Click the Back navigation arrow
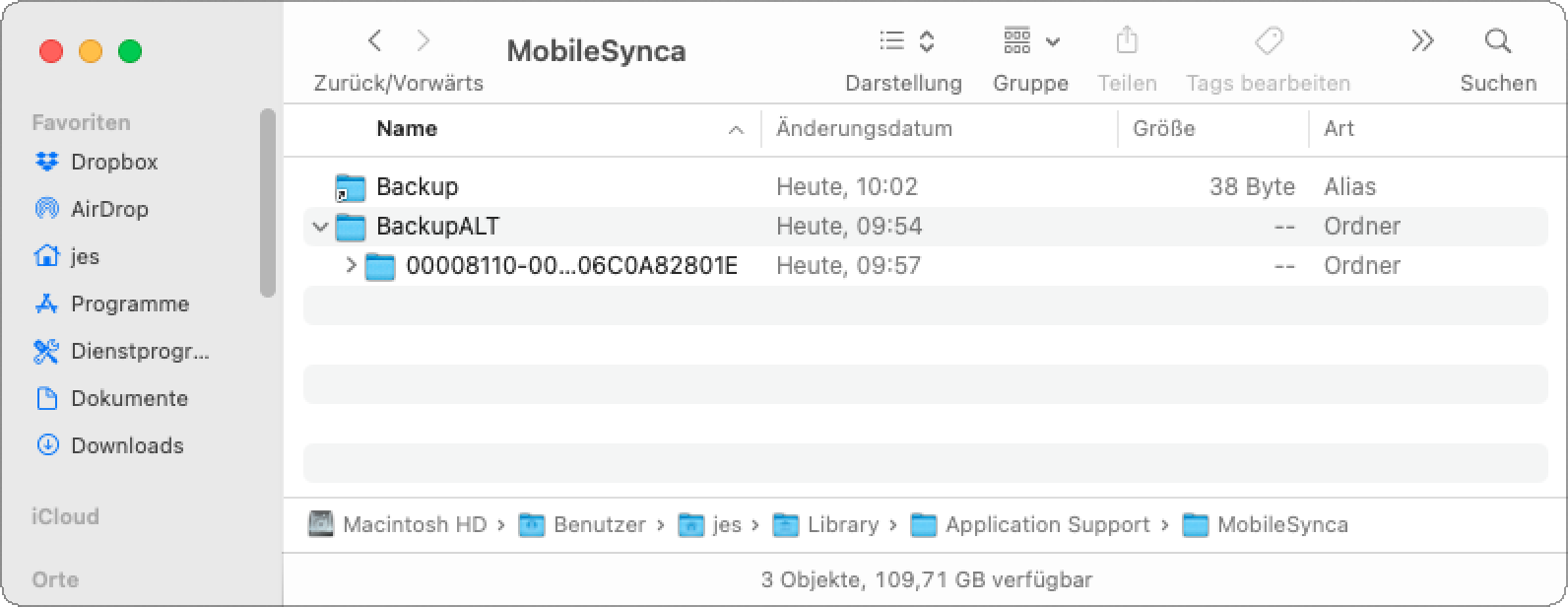The image size is (1568, 607). coord(374,40)
